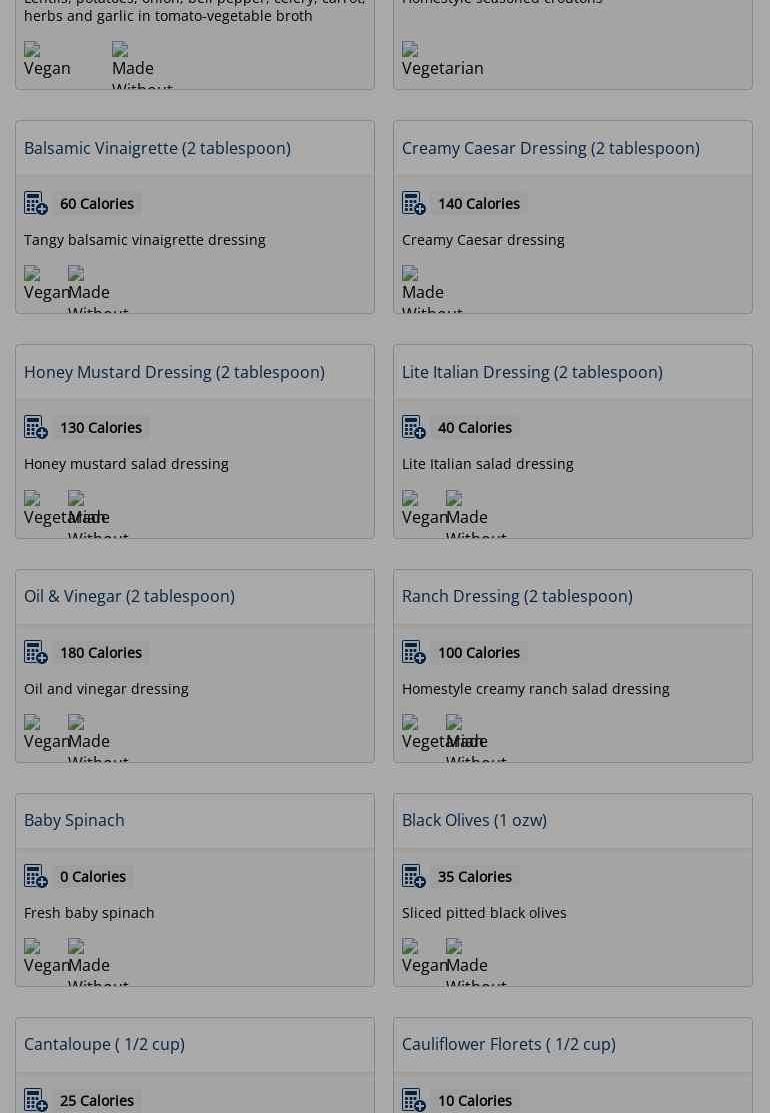Image resolution: width=770 pixels, height=1113 pixels.
Task: Select Honey Mustard Dressing menu item
Action: click(x=174, y=372)
